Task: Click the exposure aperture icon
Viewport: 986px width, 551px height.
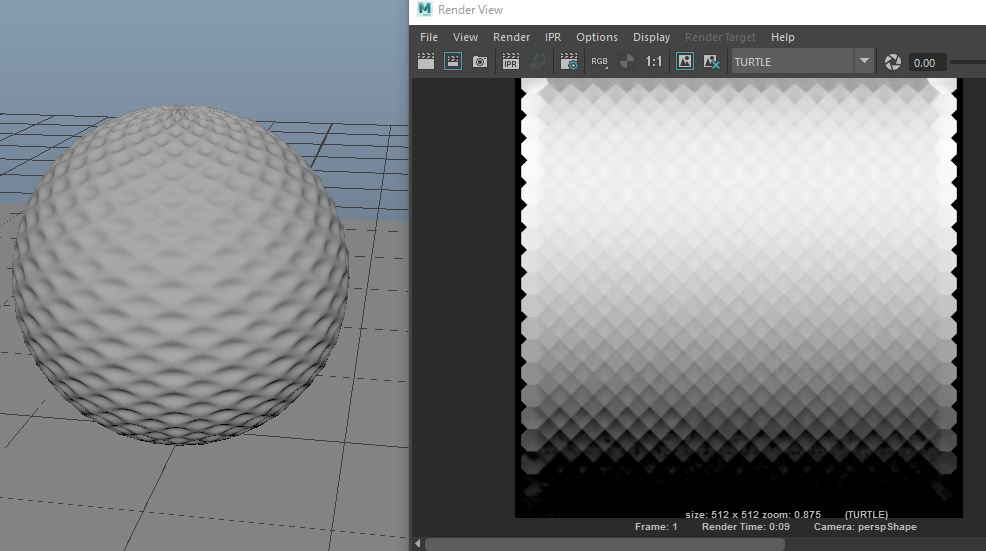Action: [893, 62]
